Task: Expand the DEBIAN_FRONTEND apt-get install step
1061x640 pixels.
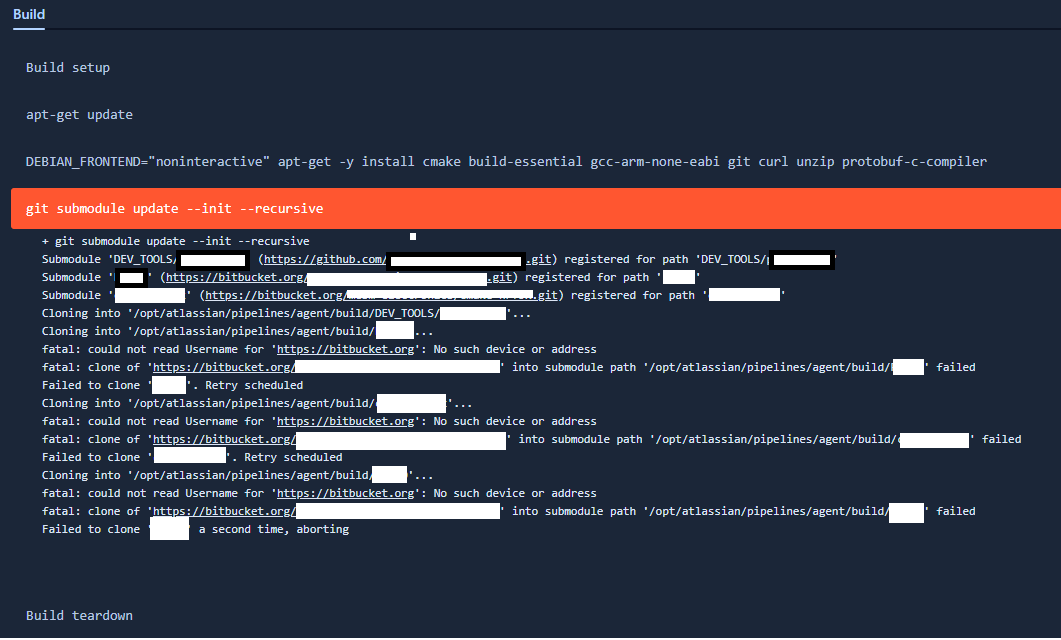Action: point(506,162)
